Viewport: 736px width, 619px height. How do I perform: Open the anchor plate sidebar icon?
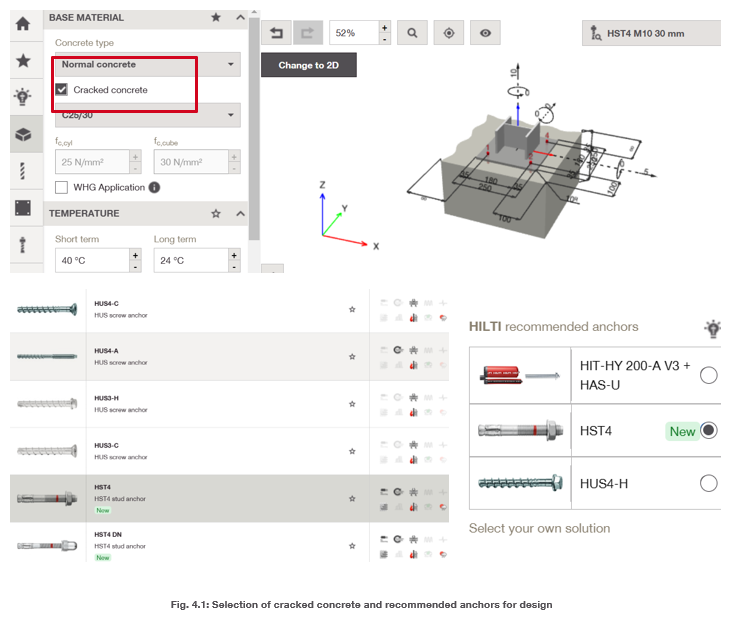click(x=23, y=207)
